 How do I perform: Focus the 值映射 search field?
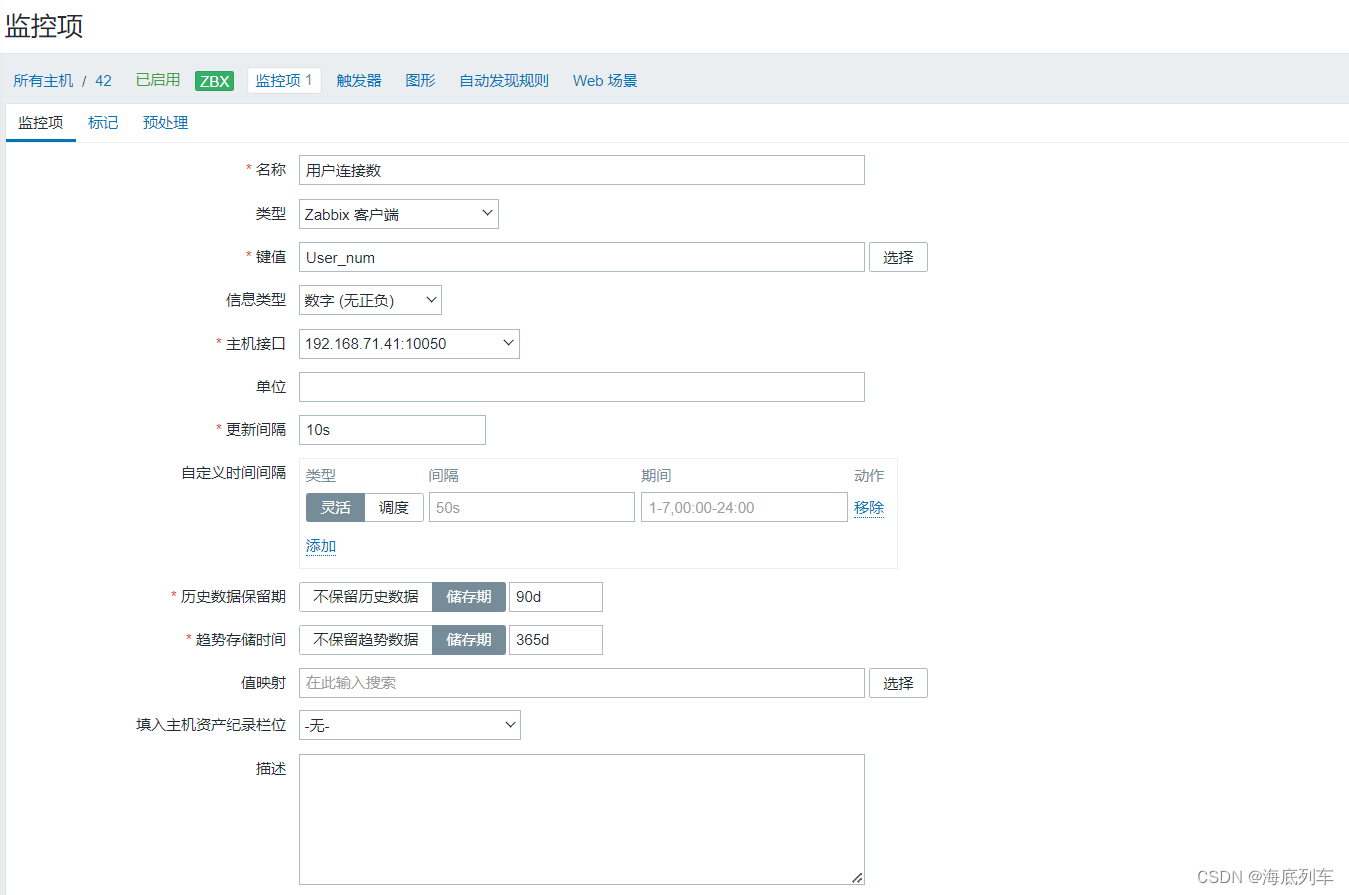click(582, 683)
